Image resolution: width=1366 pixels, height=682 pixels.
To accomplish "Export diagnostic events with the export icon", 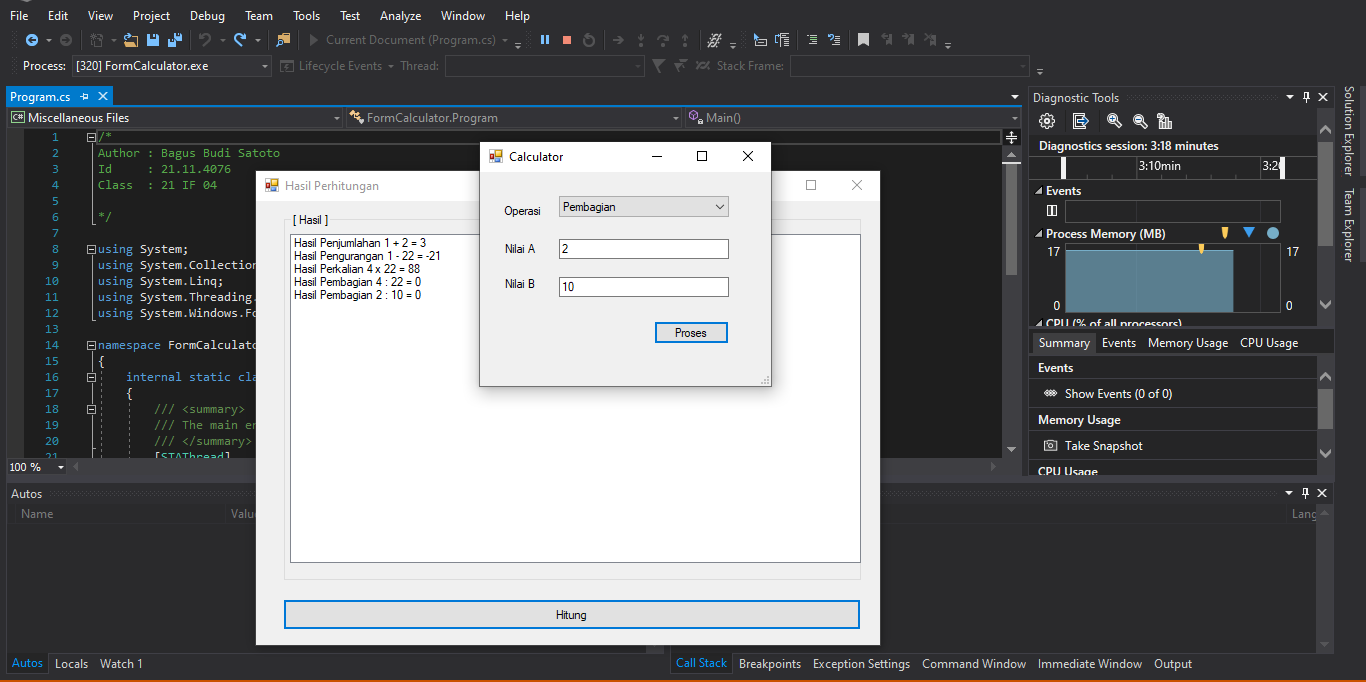I will click(1080, 120).
